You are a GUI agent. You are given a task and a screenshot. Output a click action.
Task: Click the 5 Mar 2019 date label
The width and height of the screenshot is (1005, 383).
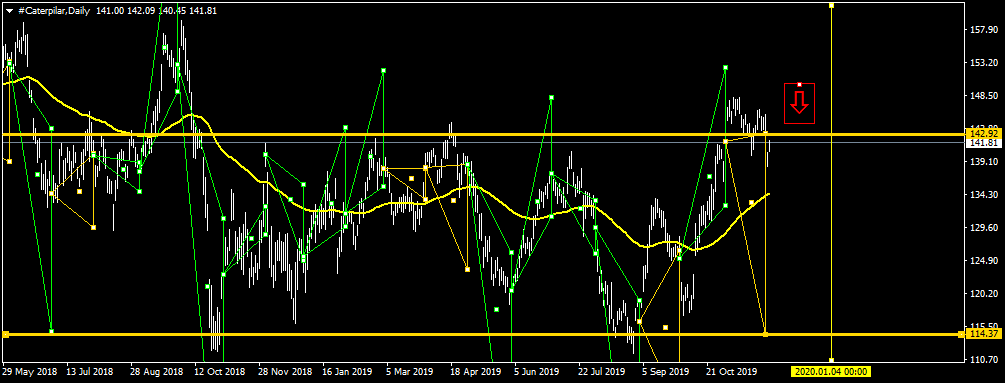[x=410, y=371]
